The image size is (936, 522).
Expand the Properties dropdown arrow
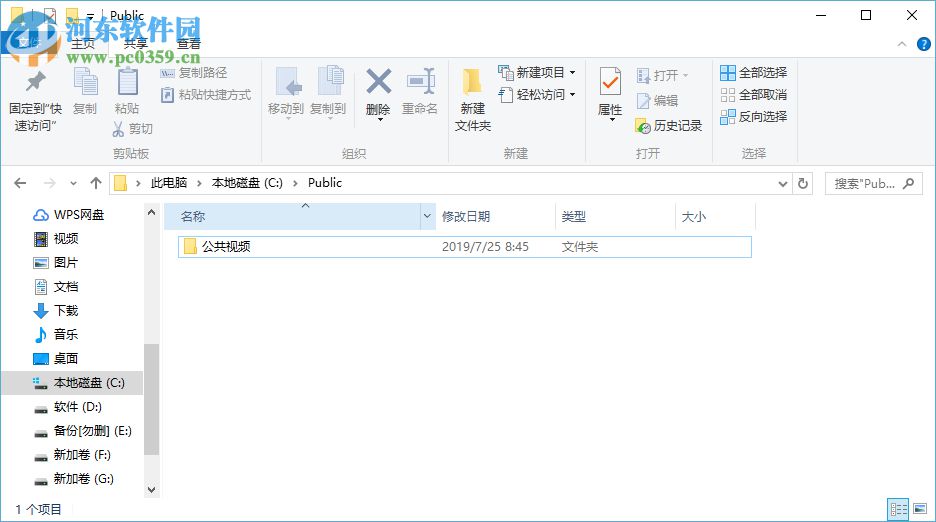coord(612,120)
